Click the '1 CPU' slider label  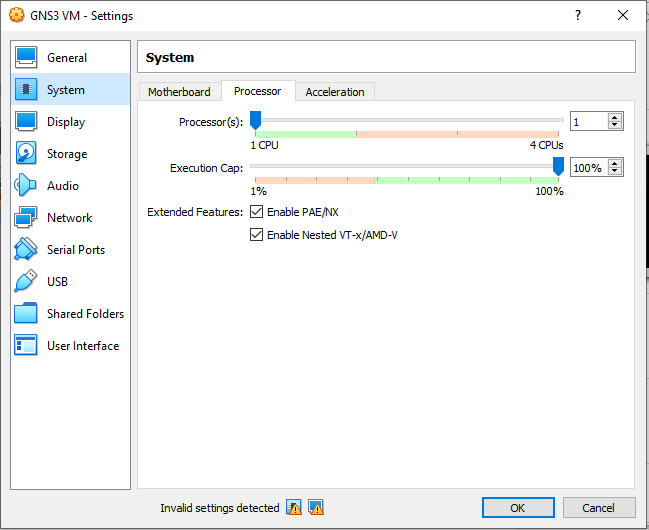point(264,145)
